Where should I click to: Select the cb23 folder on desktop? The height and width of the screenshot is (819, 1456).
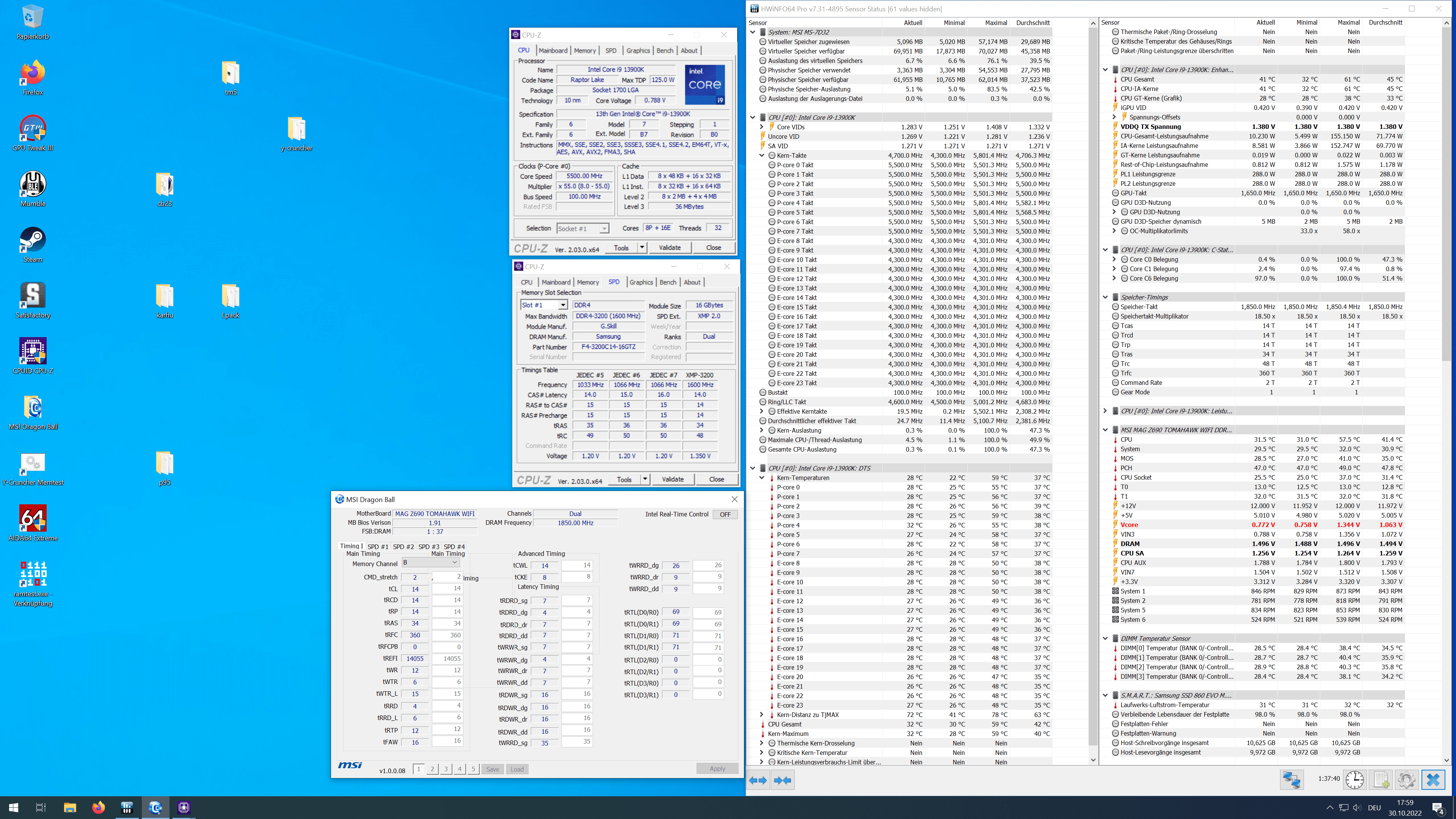(x=165, y=189)
